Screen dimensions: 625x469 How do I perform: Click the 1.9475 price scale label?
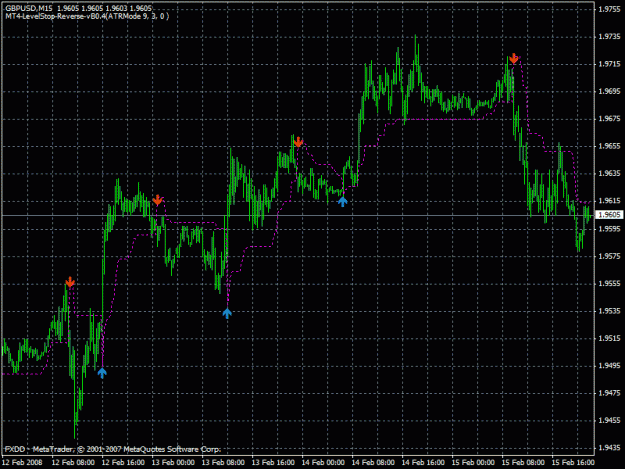point(609,393)
